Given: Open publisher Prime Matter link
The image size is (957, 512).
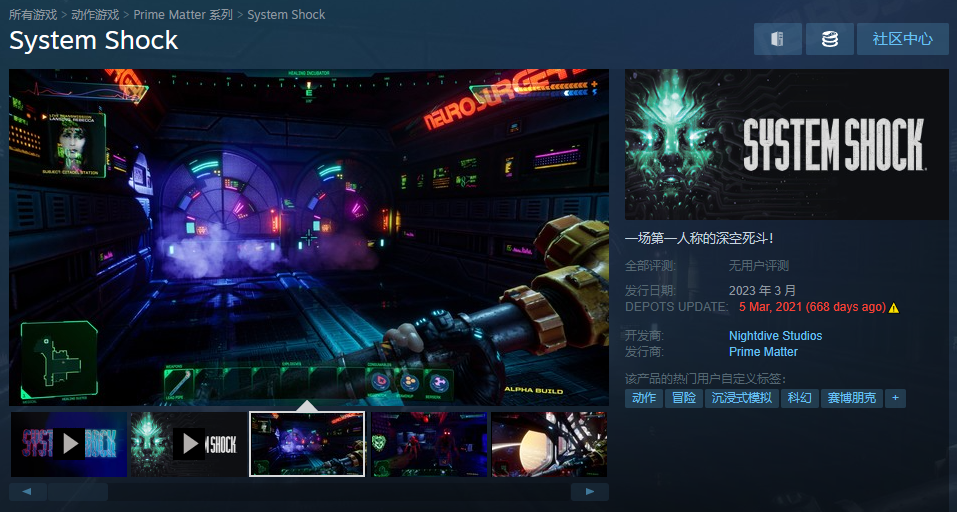Looking at the screenshot, I should tap(763, 352).
